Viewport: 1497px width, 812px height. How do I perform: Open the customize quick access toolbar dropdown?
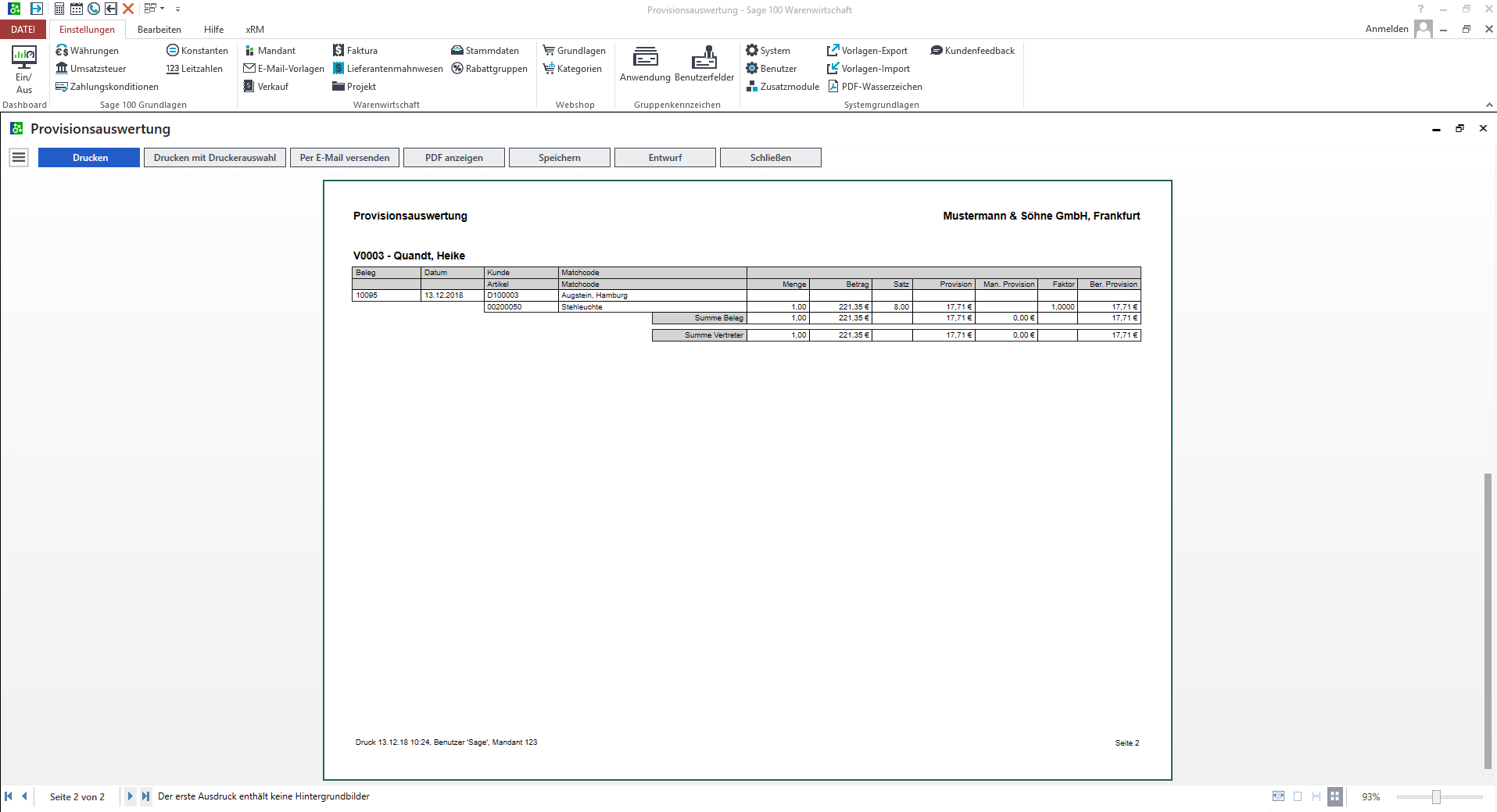[178, 9]
